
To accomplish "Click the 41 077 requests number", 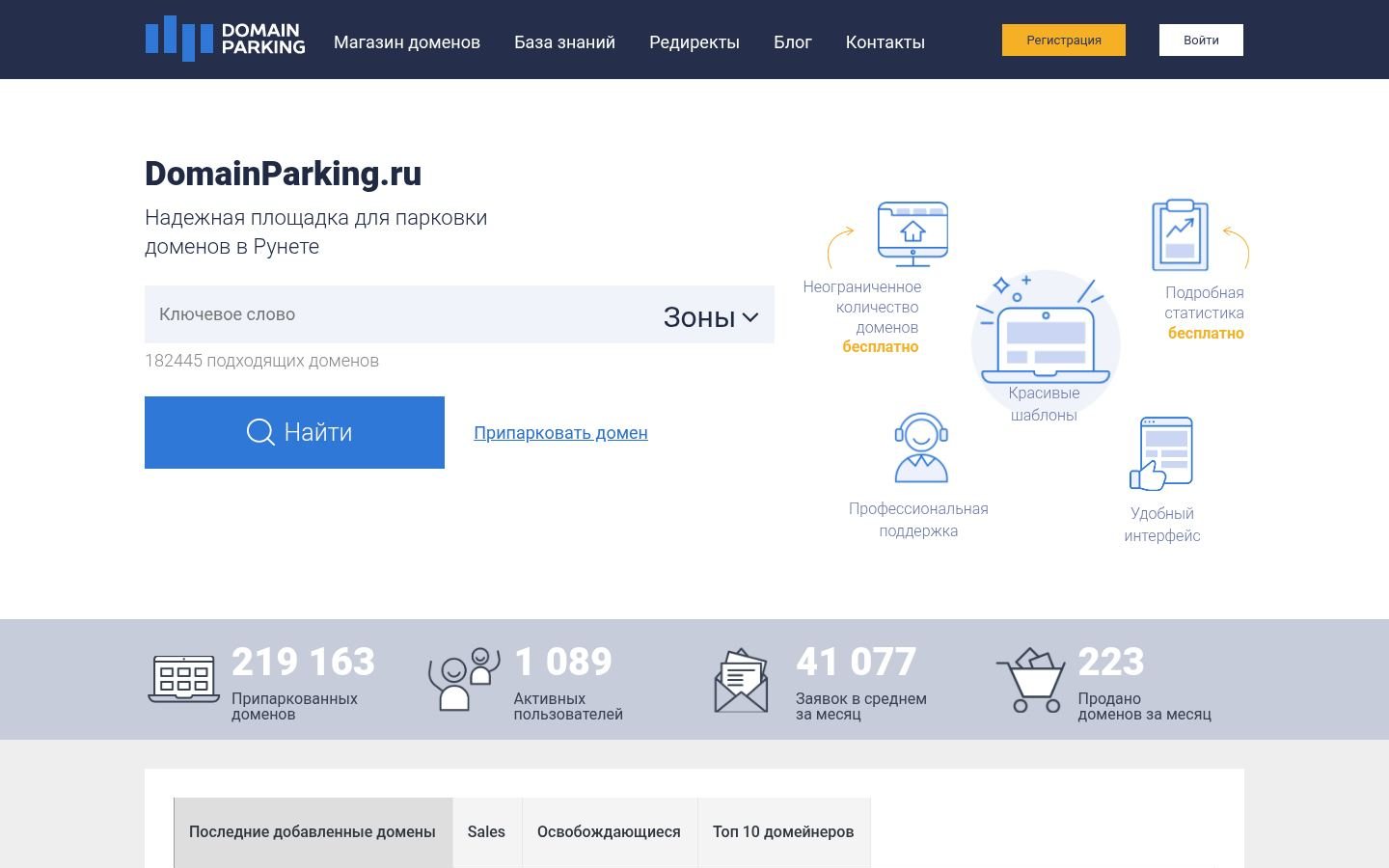I will coord(856,662).
